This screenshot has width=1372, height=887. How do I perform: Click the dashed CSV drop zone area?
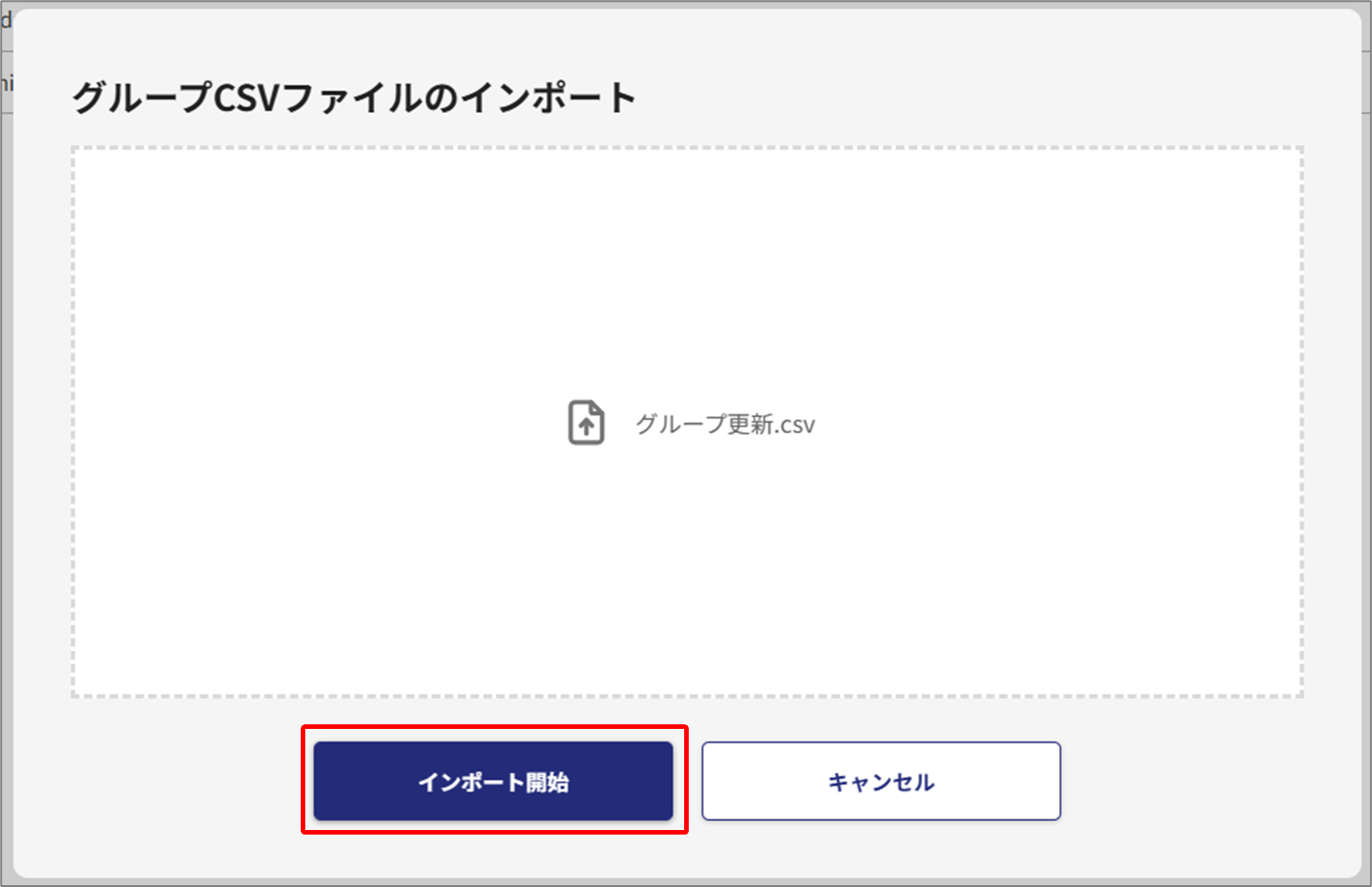[x=687, y=422]
